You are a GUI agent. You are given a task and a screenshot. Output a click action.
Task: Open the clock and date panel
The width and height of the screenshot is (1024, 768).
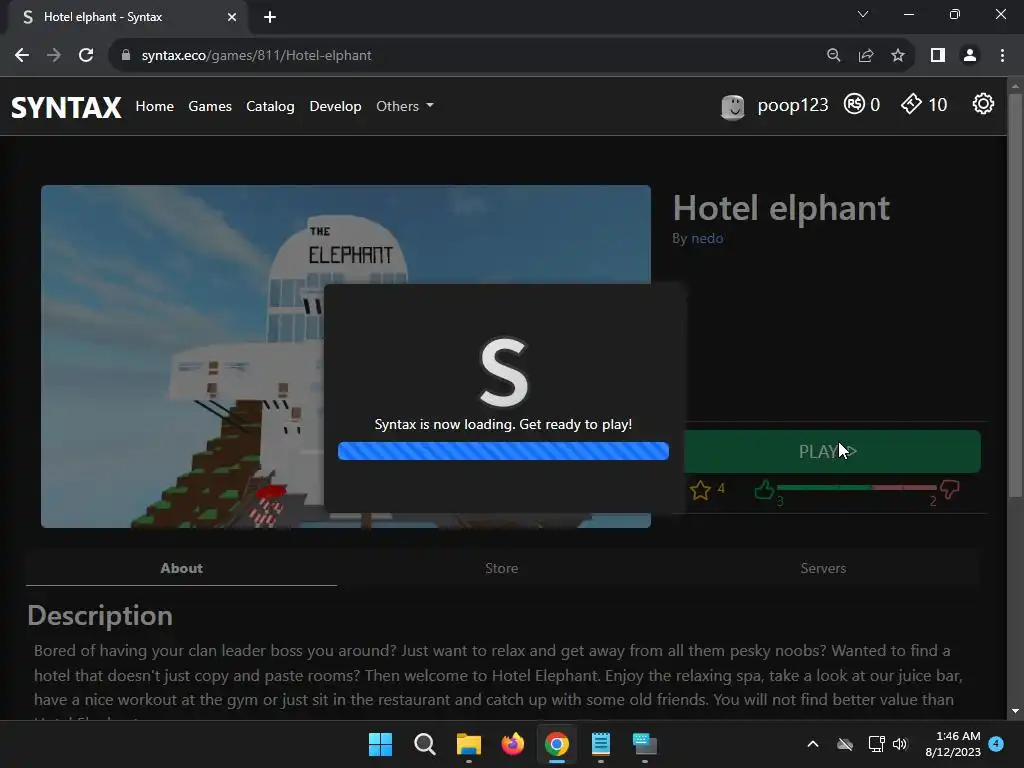[953, 744]
